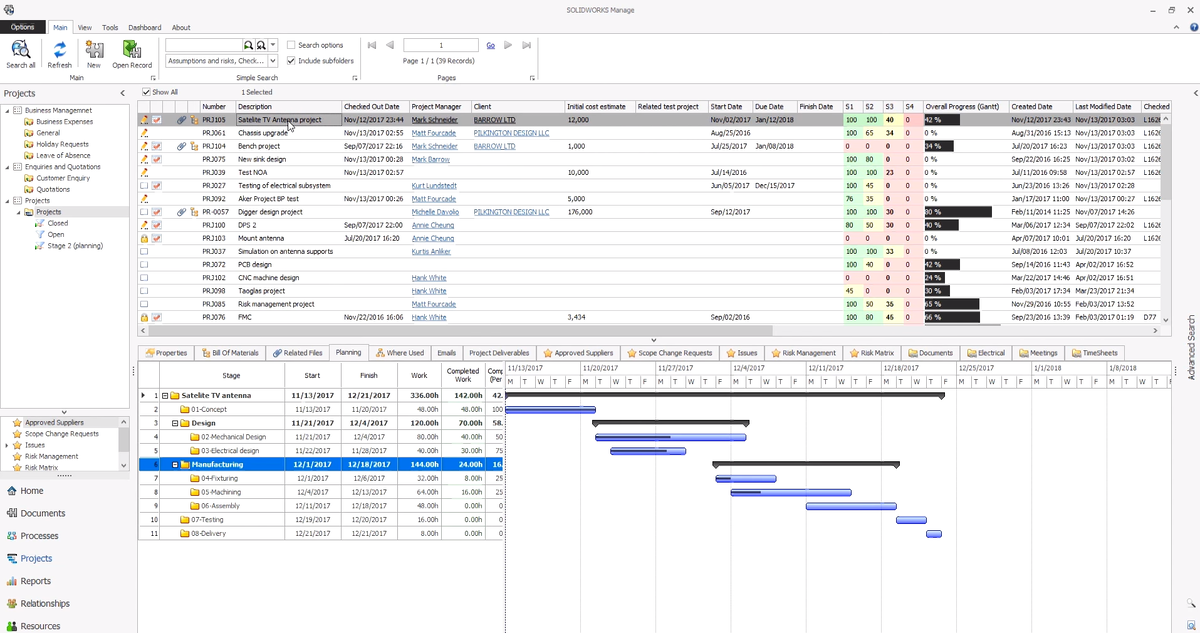Open Record from the ribbon
The height and width of the screenshot is (633, 1200).
point(132,54)
